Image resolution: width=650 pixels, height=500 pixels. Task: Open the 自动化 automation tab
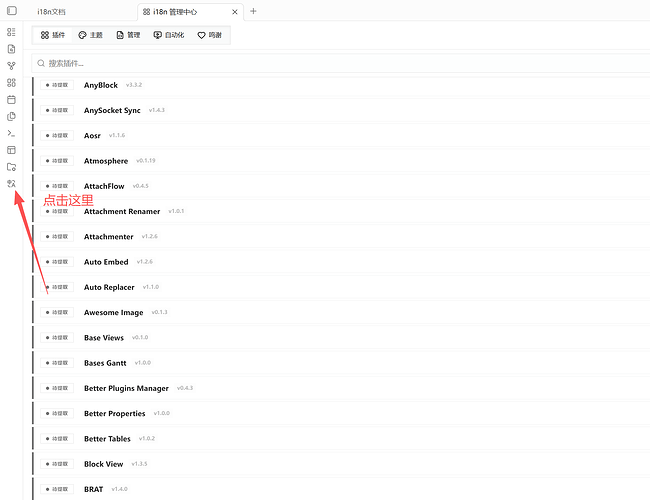(x=169, y=35)
